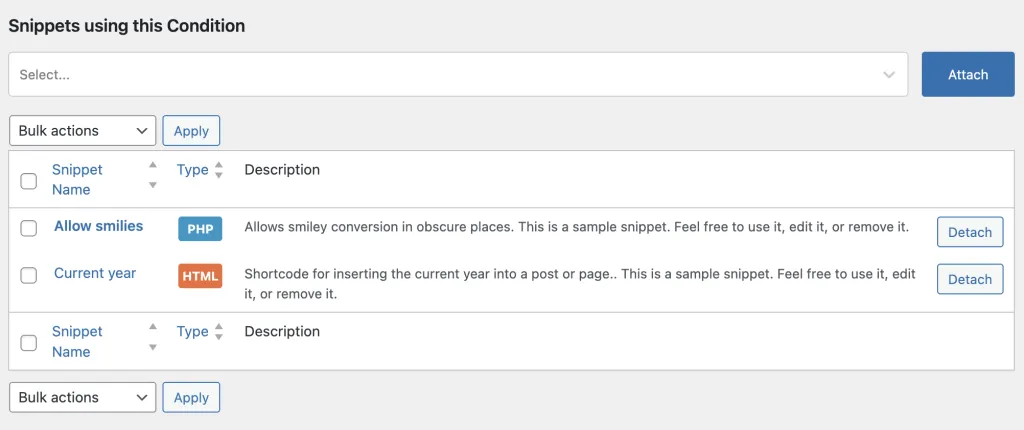Click the blue Attach button

(x=968, y=74)
